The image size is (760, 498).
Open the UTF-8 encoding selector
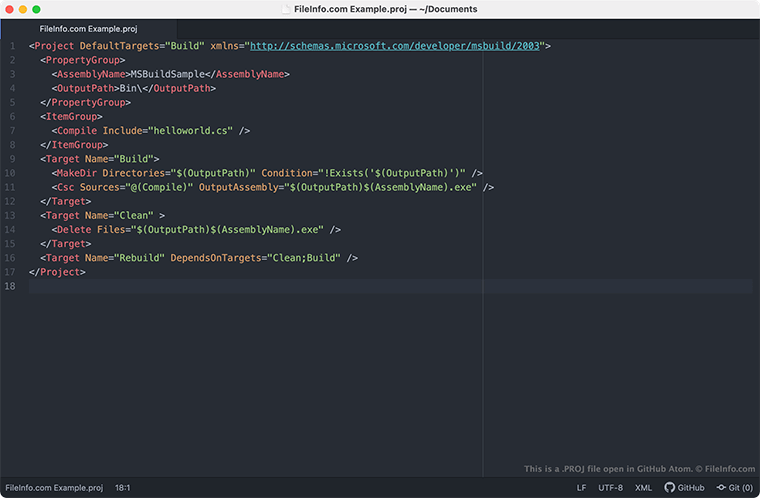coord(610,488)
